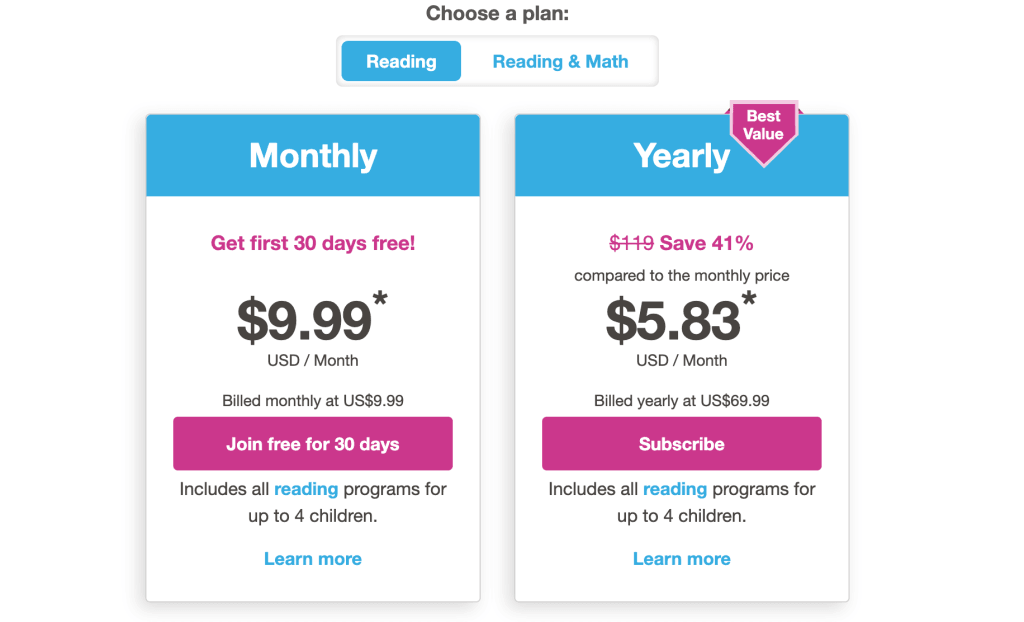Click Billed yearly at US$69.99 text
This screenshot has width=1024, height=622.
pos(681,399)
